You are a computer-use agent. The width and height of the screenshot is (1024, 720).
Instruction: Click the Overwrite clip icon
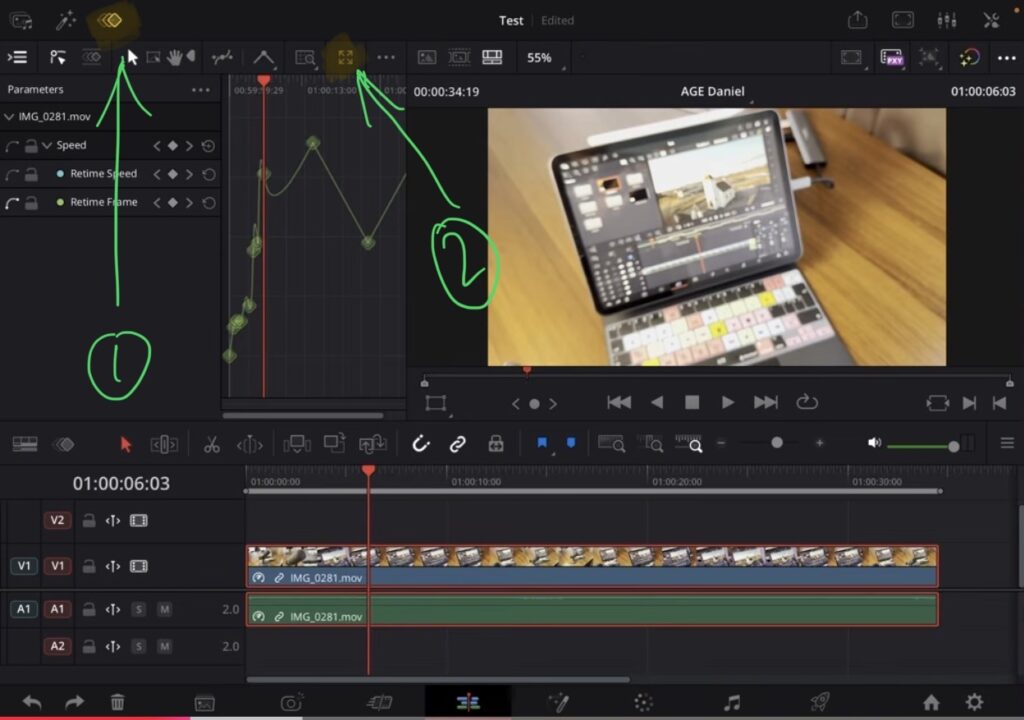[x=335, y=444]
